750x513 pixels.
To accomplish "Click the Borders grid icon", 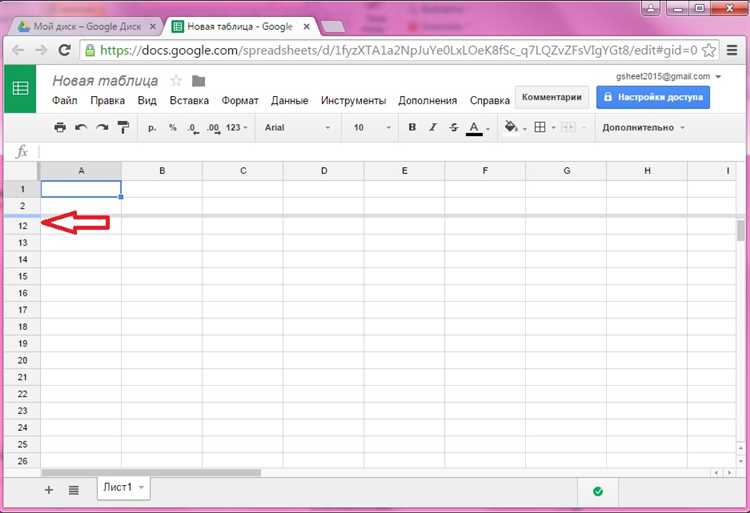I will [540, 127].
